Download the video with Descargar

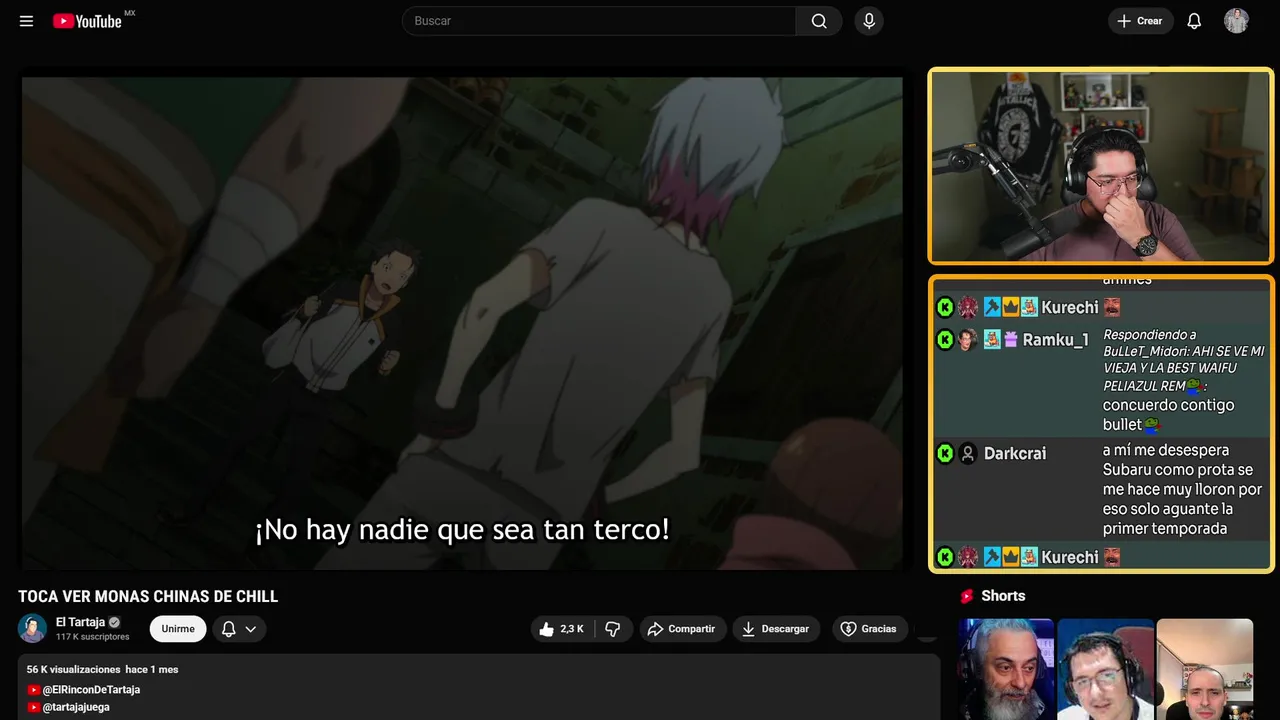click(776, 629)
